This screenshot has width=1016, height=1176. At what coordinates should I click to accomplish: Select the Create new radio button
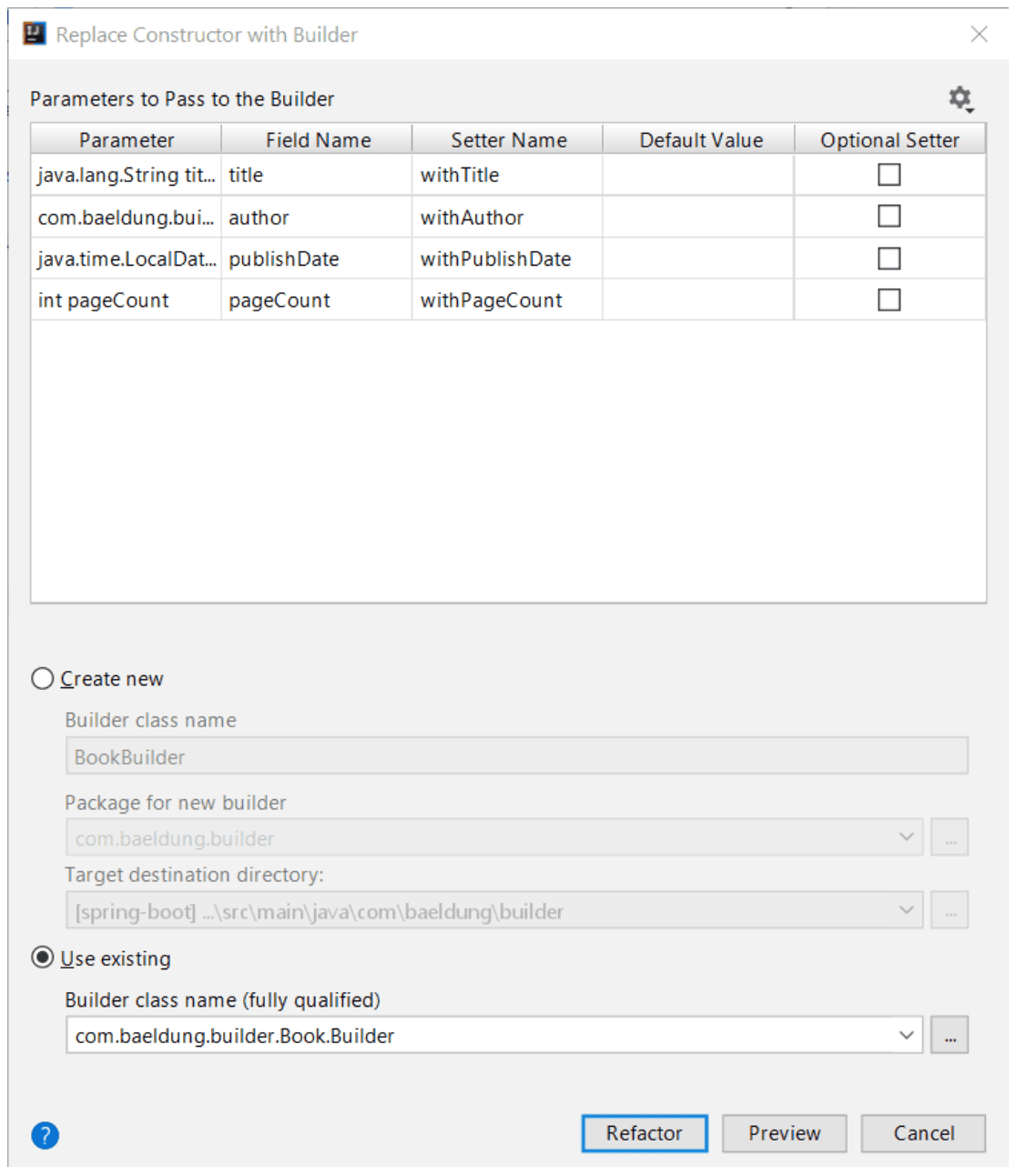(x=43, y=679)
